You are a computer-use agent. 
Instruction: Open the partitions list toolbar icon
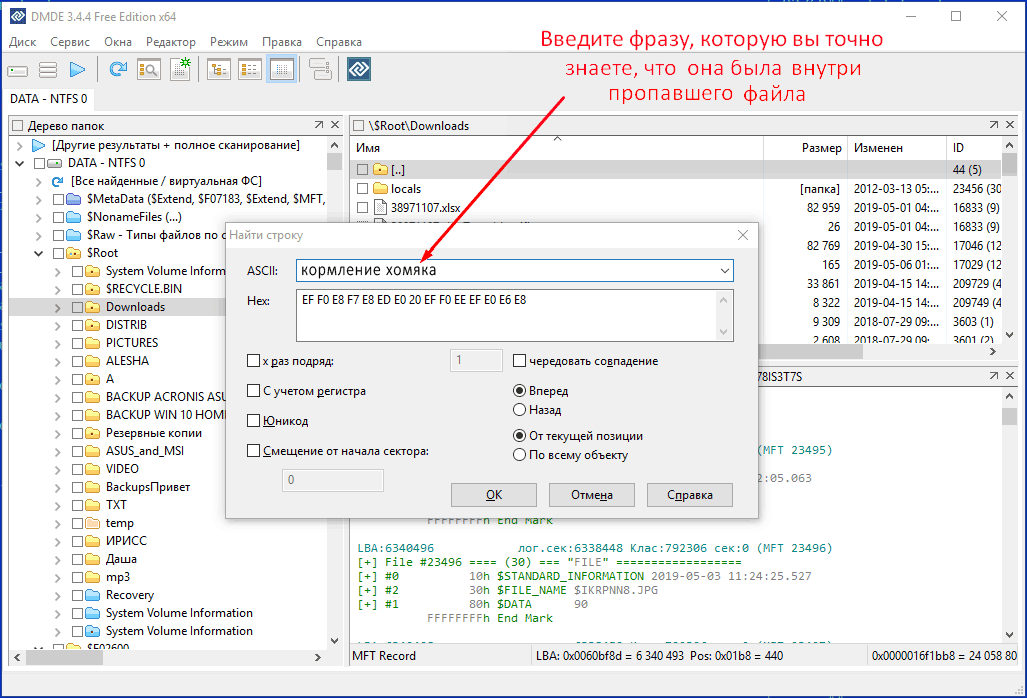(x=47, y=70)
